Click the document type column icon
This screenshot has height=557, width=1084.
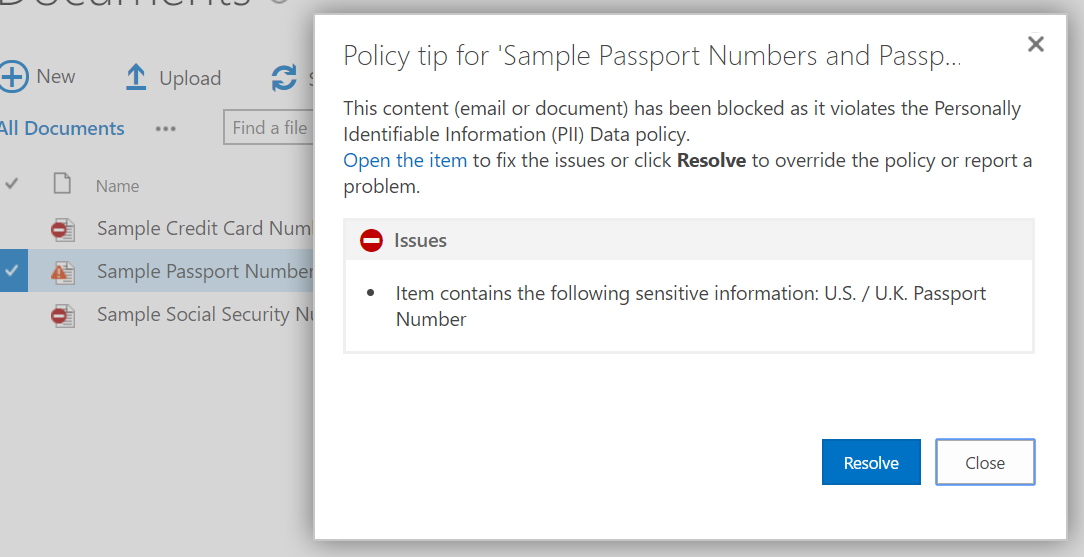click(x=62, y=184)
